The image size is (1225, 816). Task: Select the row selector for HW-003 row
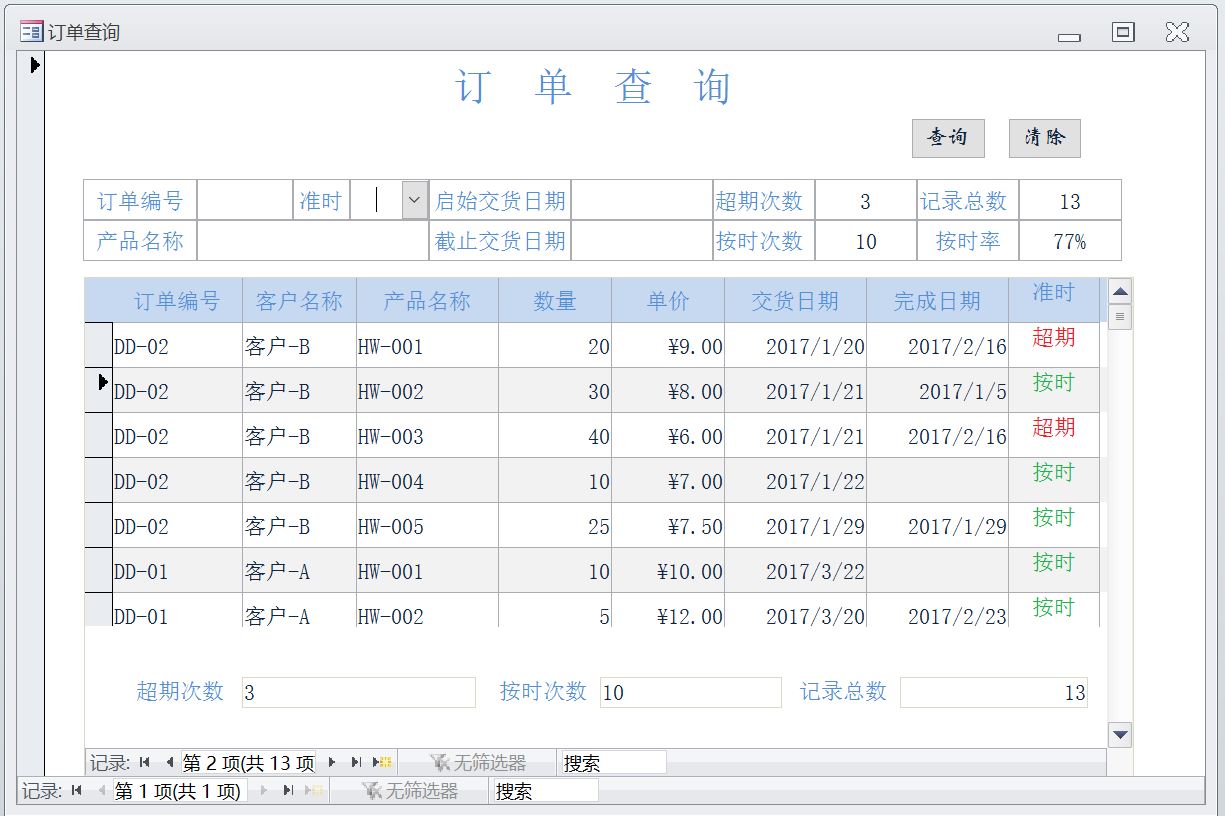click(x=98, y=435)
